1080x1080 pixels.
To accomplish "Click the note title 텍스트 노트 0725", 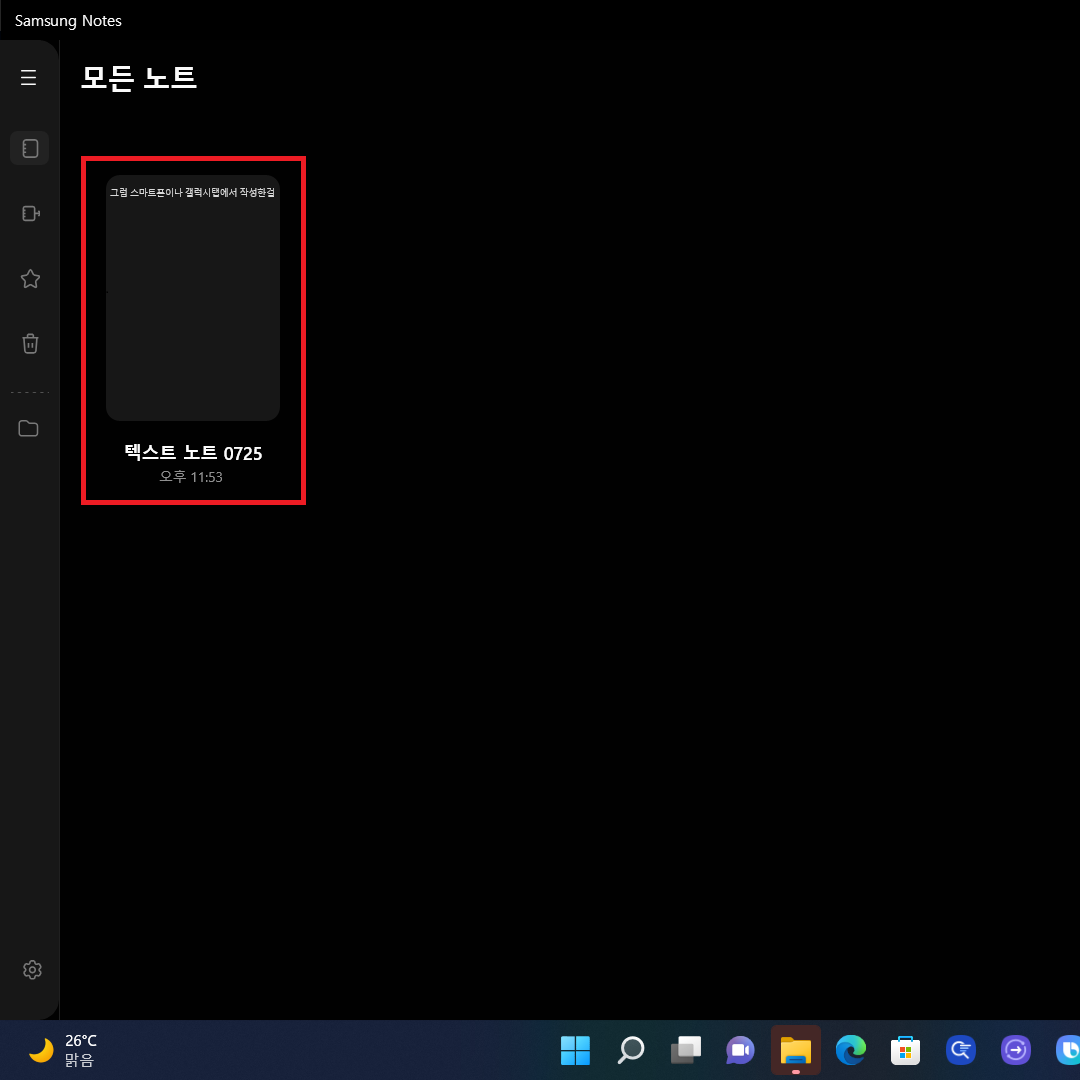I will 193,453.
